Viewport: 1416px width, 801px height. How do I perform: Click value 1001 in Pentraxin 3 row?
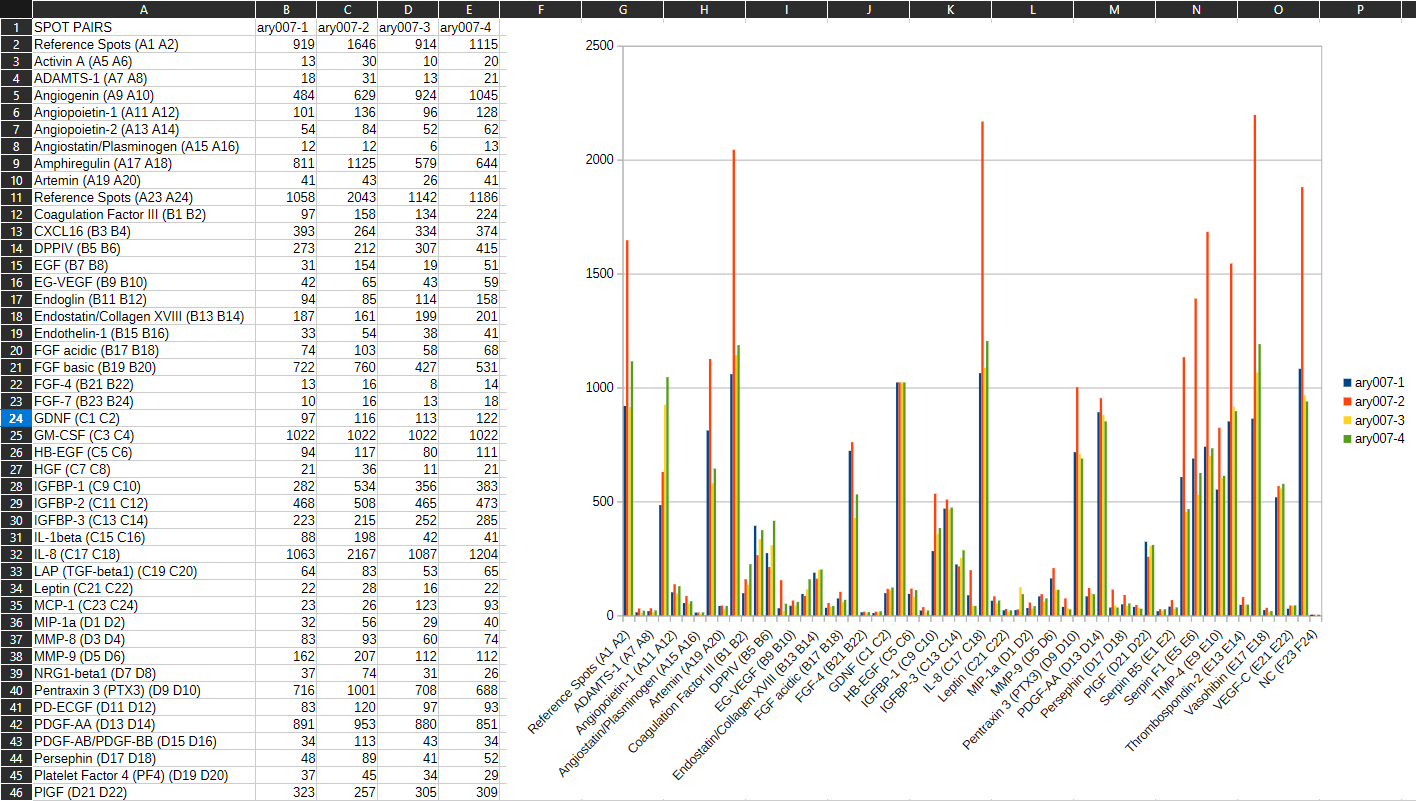pyautogui.click(x=347, y=690)
